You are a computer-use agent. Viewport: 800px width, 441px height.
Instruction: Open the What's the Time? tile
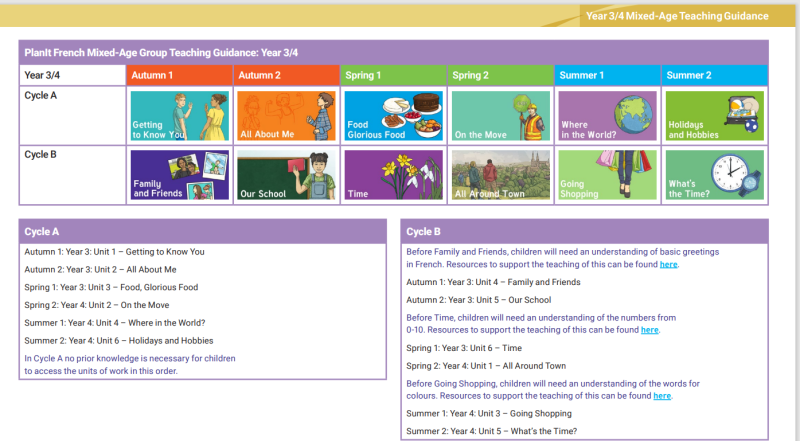[715, 175]
